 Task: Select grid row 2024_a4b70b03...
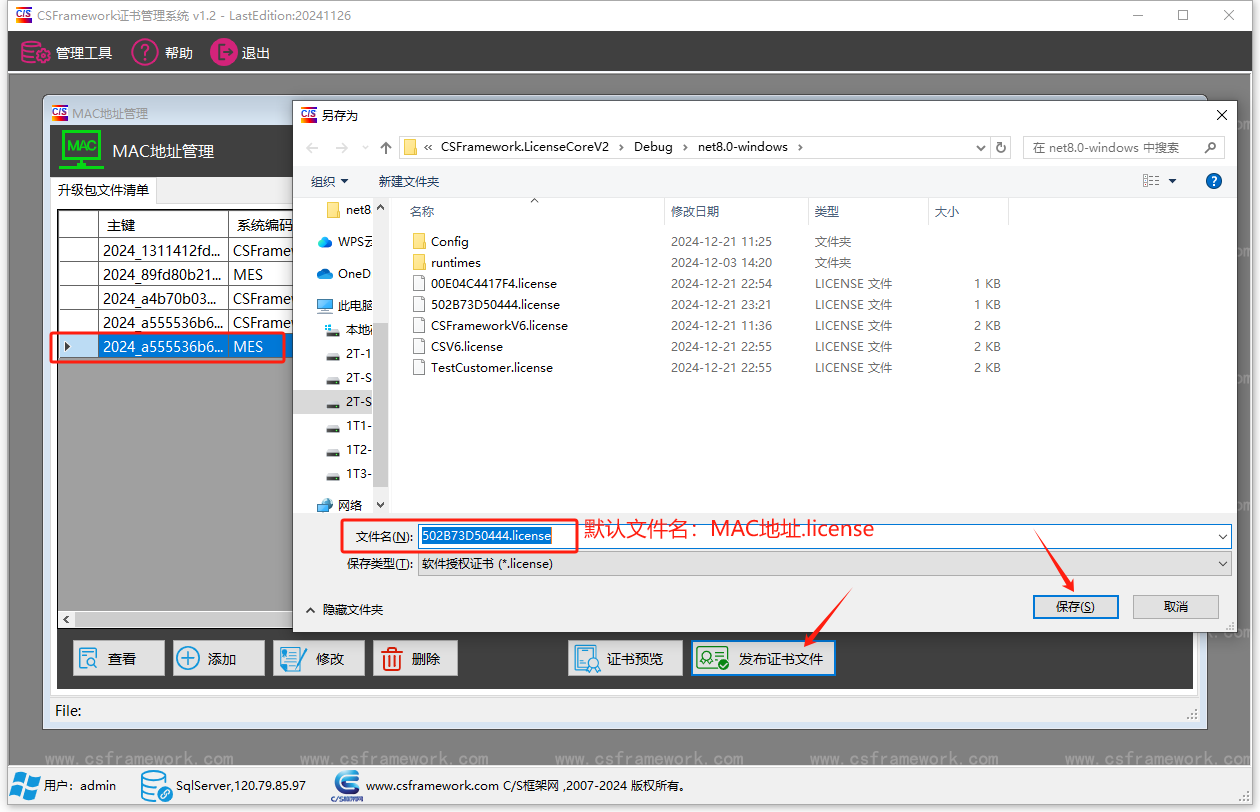tap(173, 298)
